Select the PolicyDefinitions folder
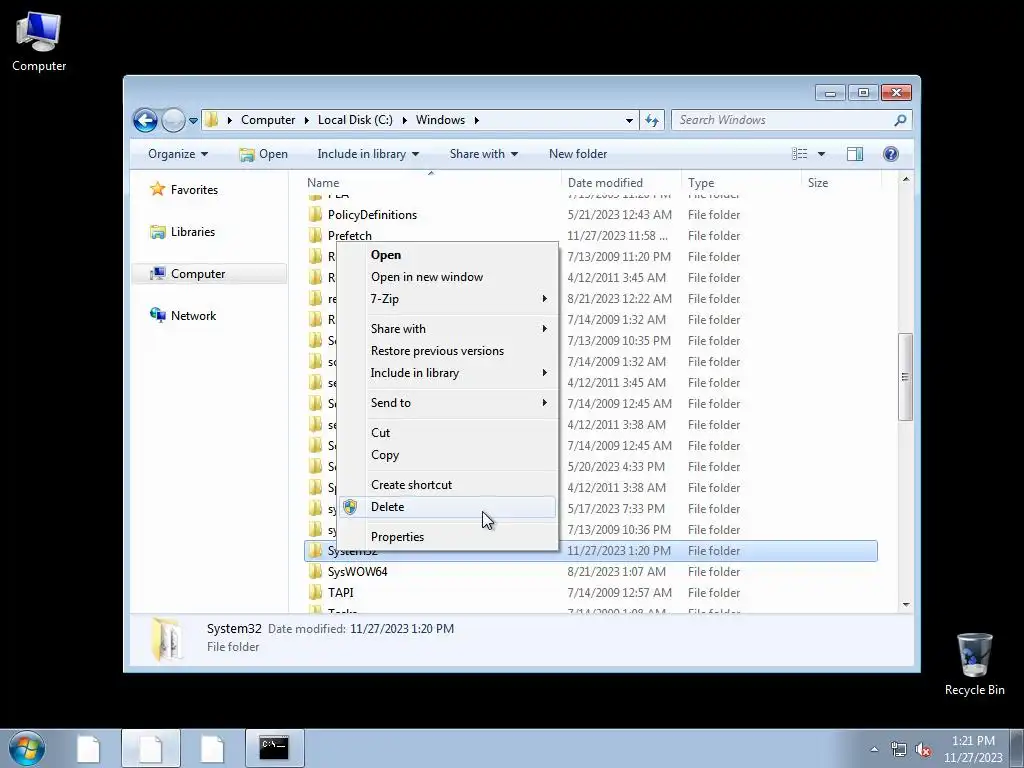 (x=372, y=215)
